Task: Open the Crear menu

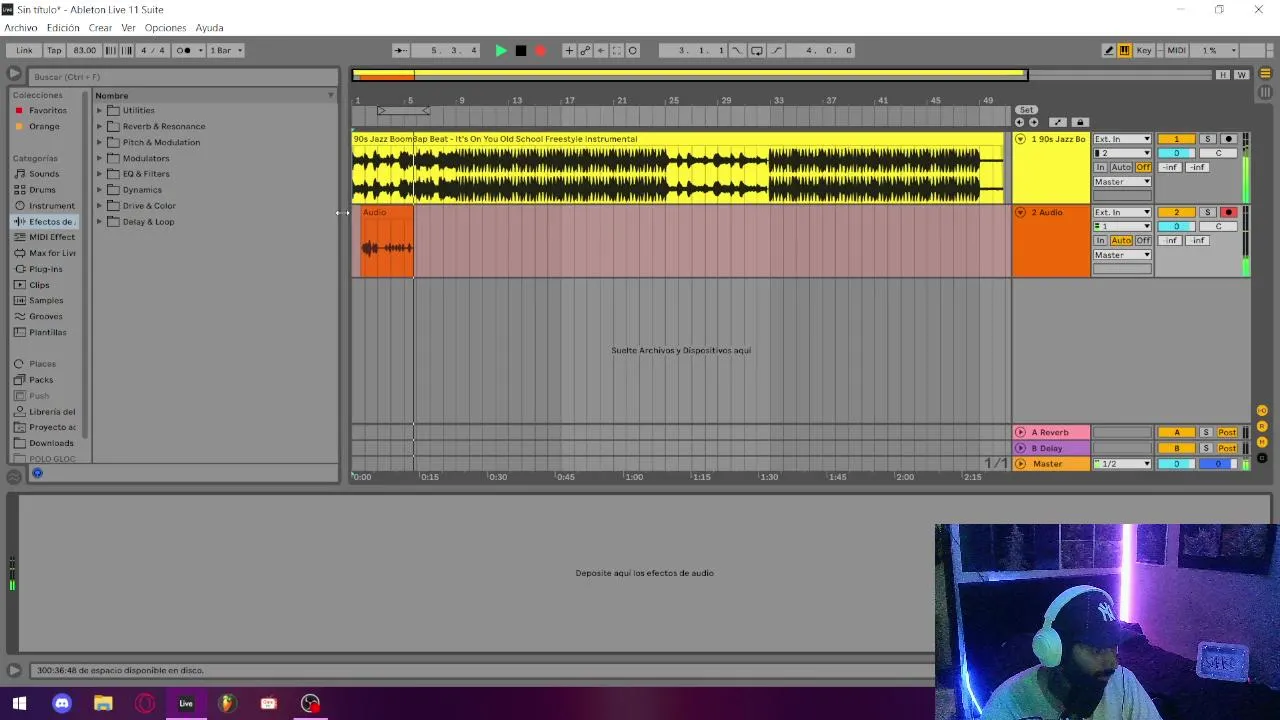Action: 100,28
